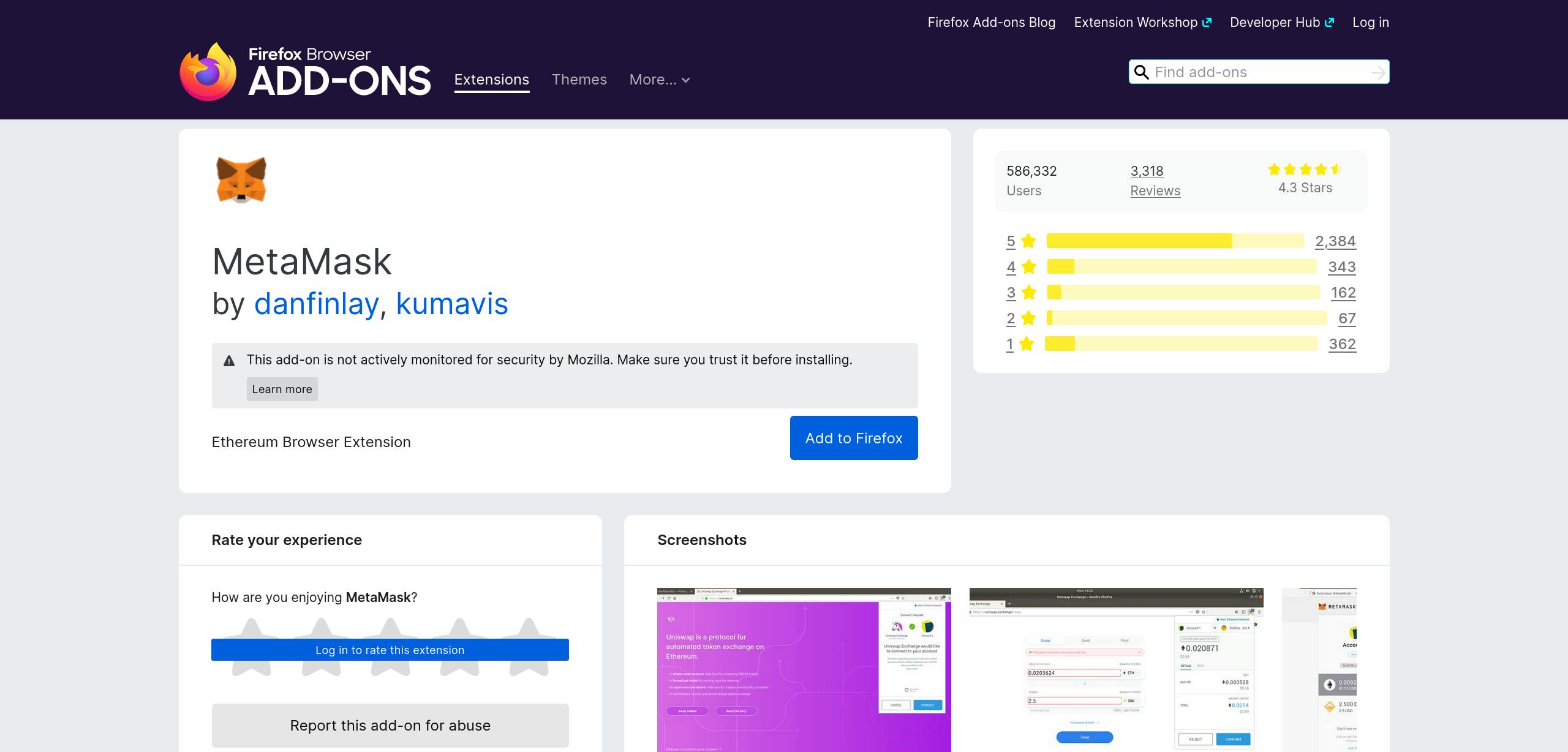Rate MetaMask with the first gray star
This screenshot has height=752, width=1568.
tap(252, 647)
